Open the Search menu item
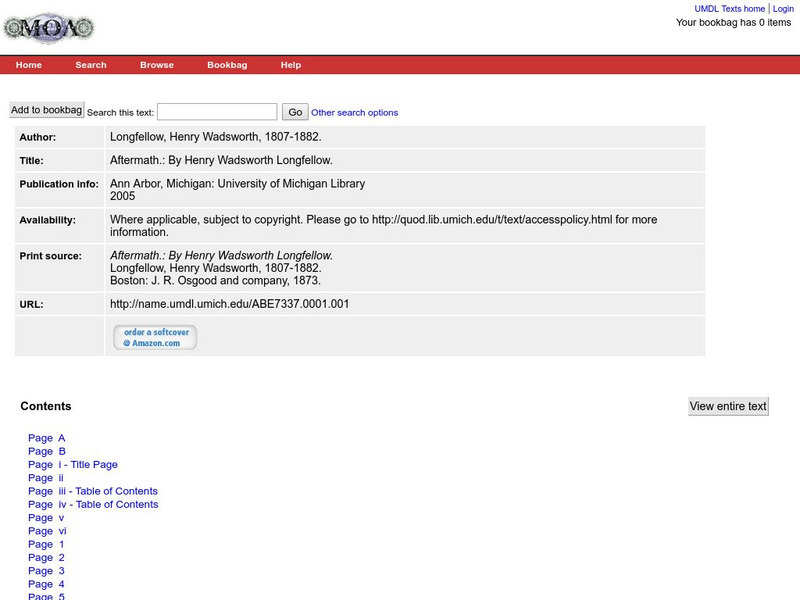 tap(91, 65)
